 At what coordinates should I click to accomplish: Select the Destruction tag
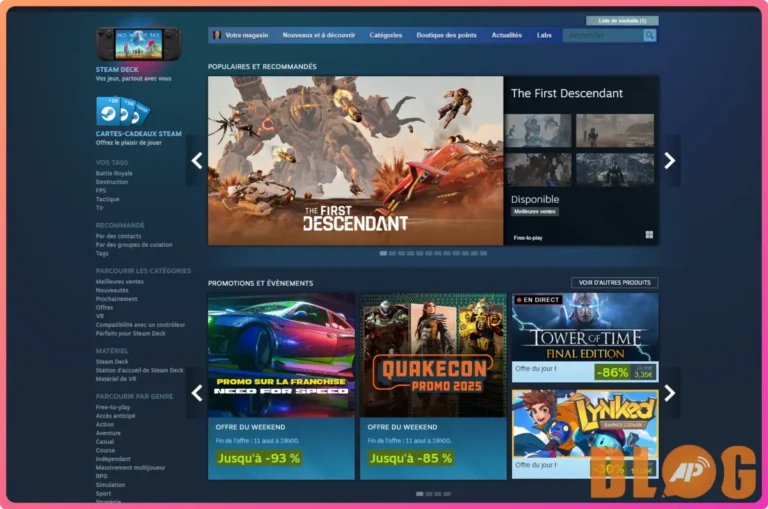112,182
